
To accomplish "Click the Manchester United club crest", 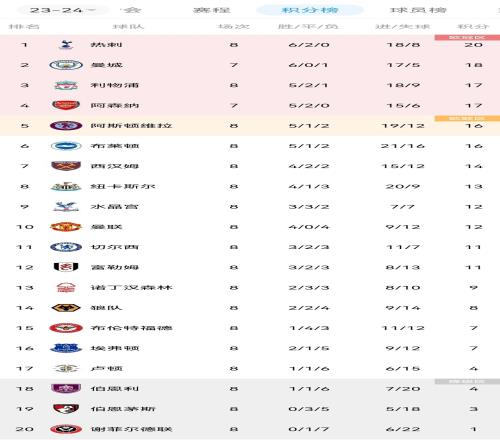I will (x=66, y=227).
